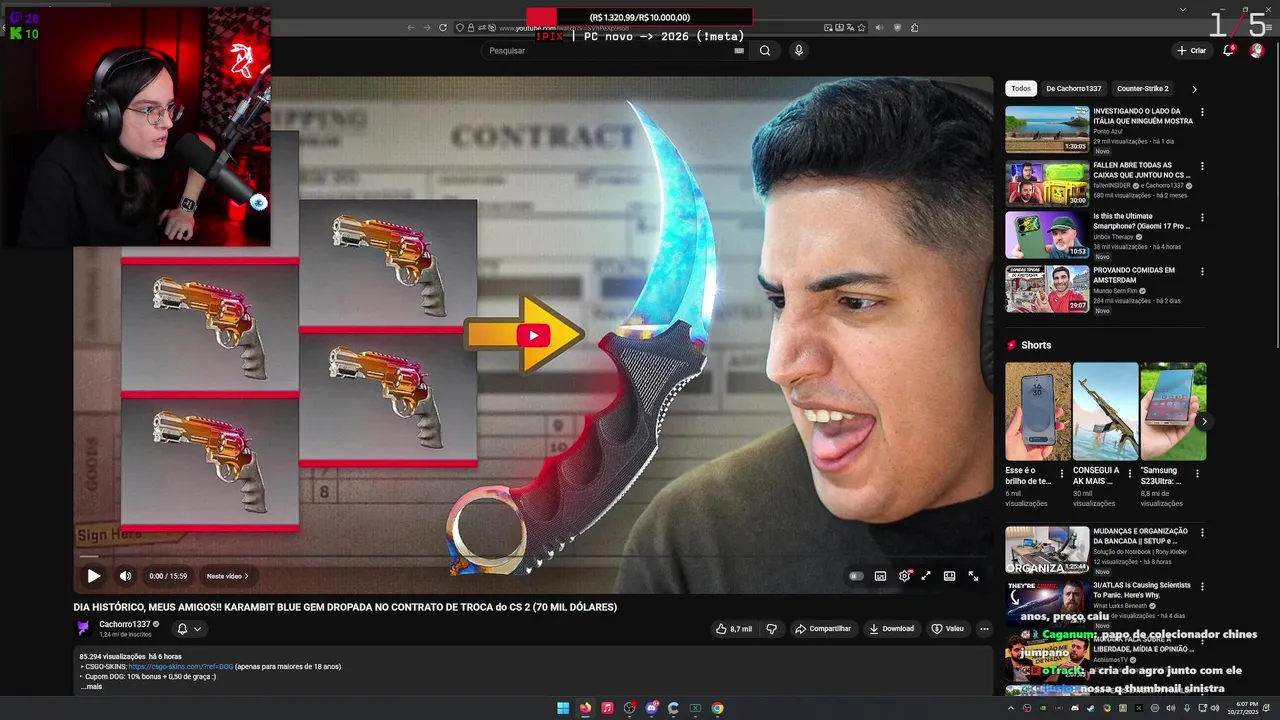Viewport: 1280px width, 720px height.
Task: Dislike the video thumbs-down icon
Action: [771, 629]
